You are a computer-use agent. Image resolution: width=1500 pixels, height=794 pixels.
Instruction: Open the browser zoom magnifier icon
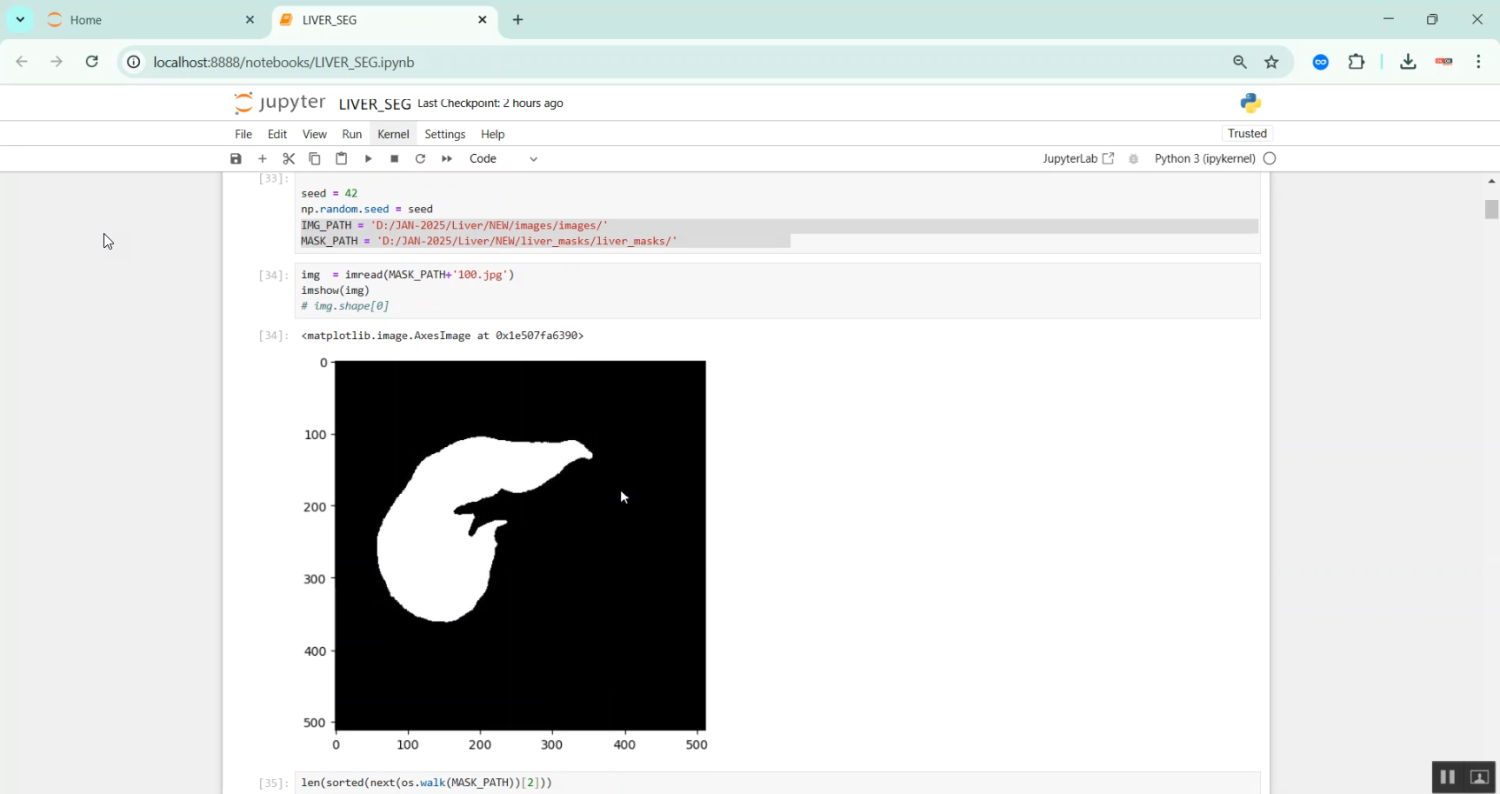1240,62
